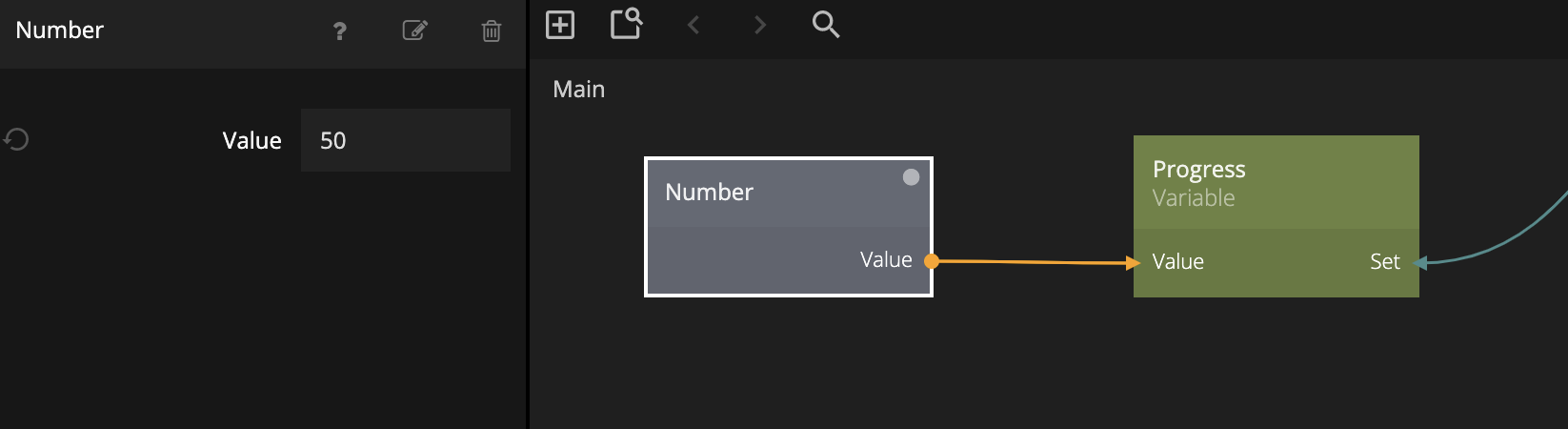Click the Number title in property panel
Image resolution: width=1568 pixels, height=429 pixels.
click(60, 31)
